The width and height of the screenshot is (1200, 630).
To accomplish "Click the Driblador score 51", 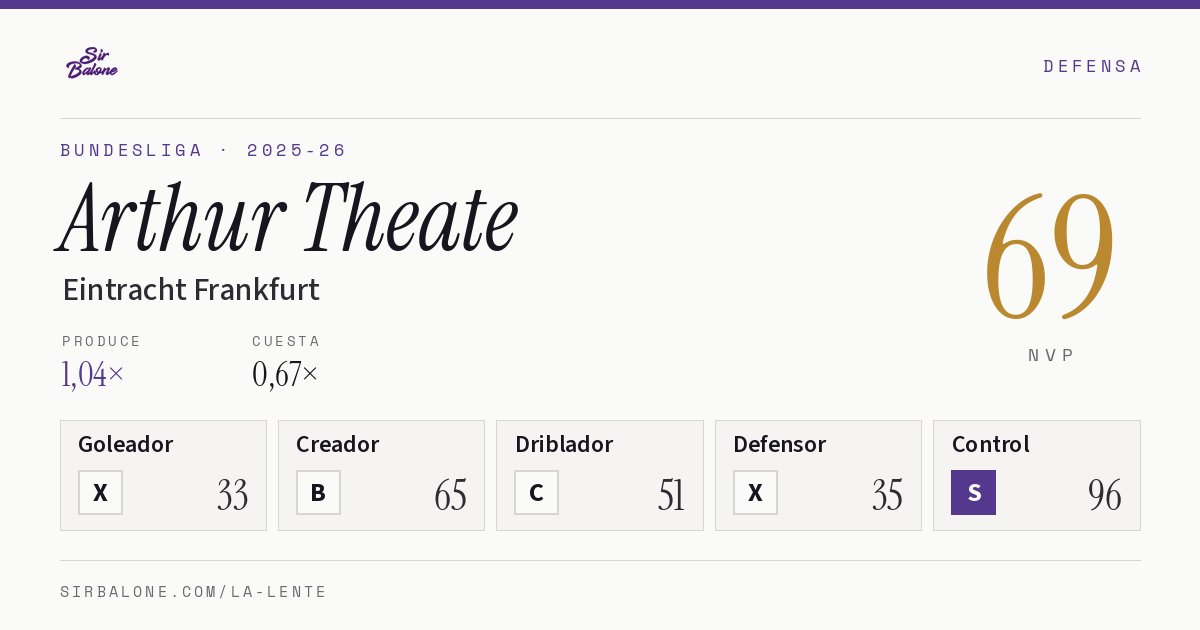I will [x=671, y=495].
